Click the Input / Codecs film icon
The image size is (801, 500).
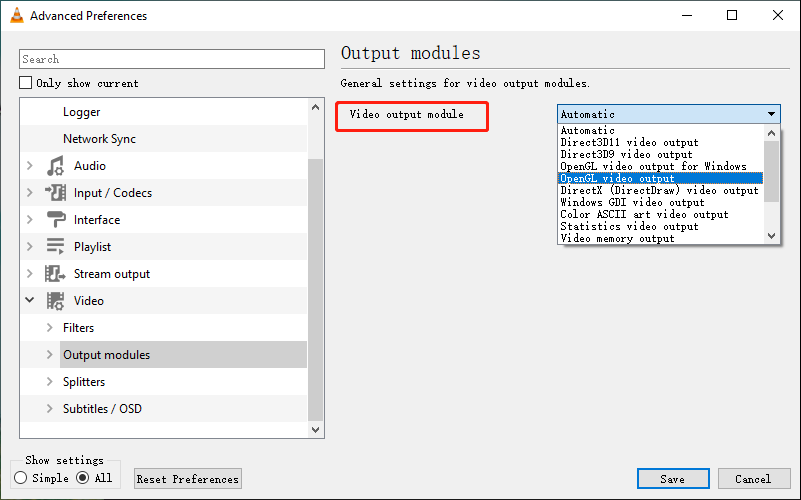55,193
